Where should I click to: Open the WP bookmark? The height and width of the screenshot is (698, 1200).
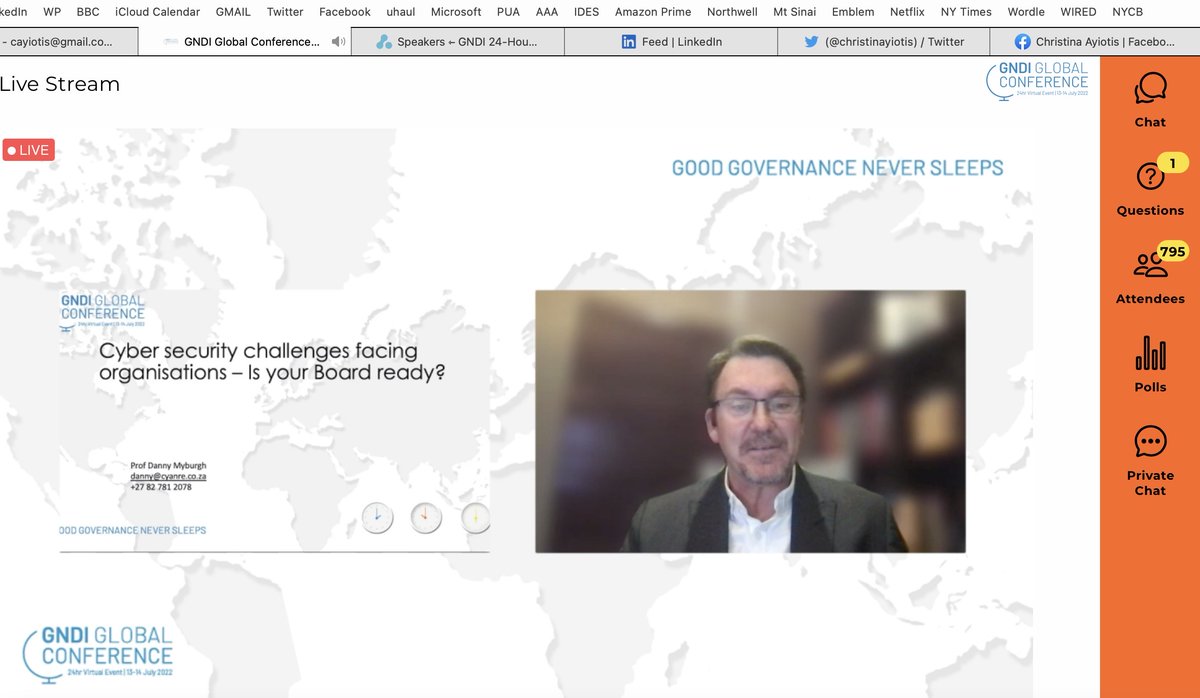pyautogui.click(x=52, y=12)
